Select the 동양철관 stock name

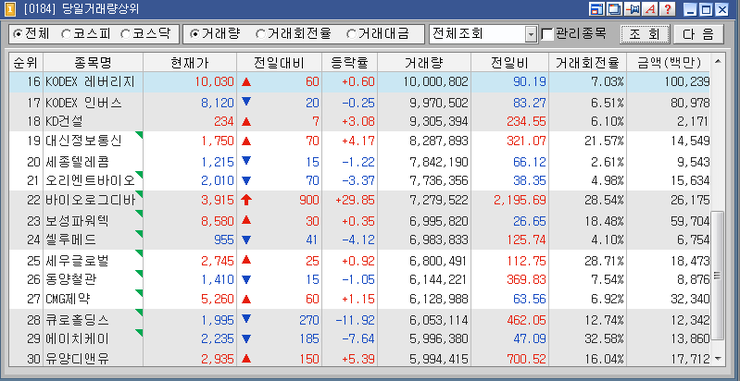[71, 280]
